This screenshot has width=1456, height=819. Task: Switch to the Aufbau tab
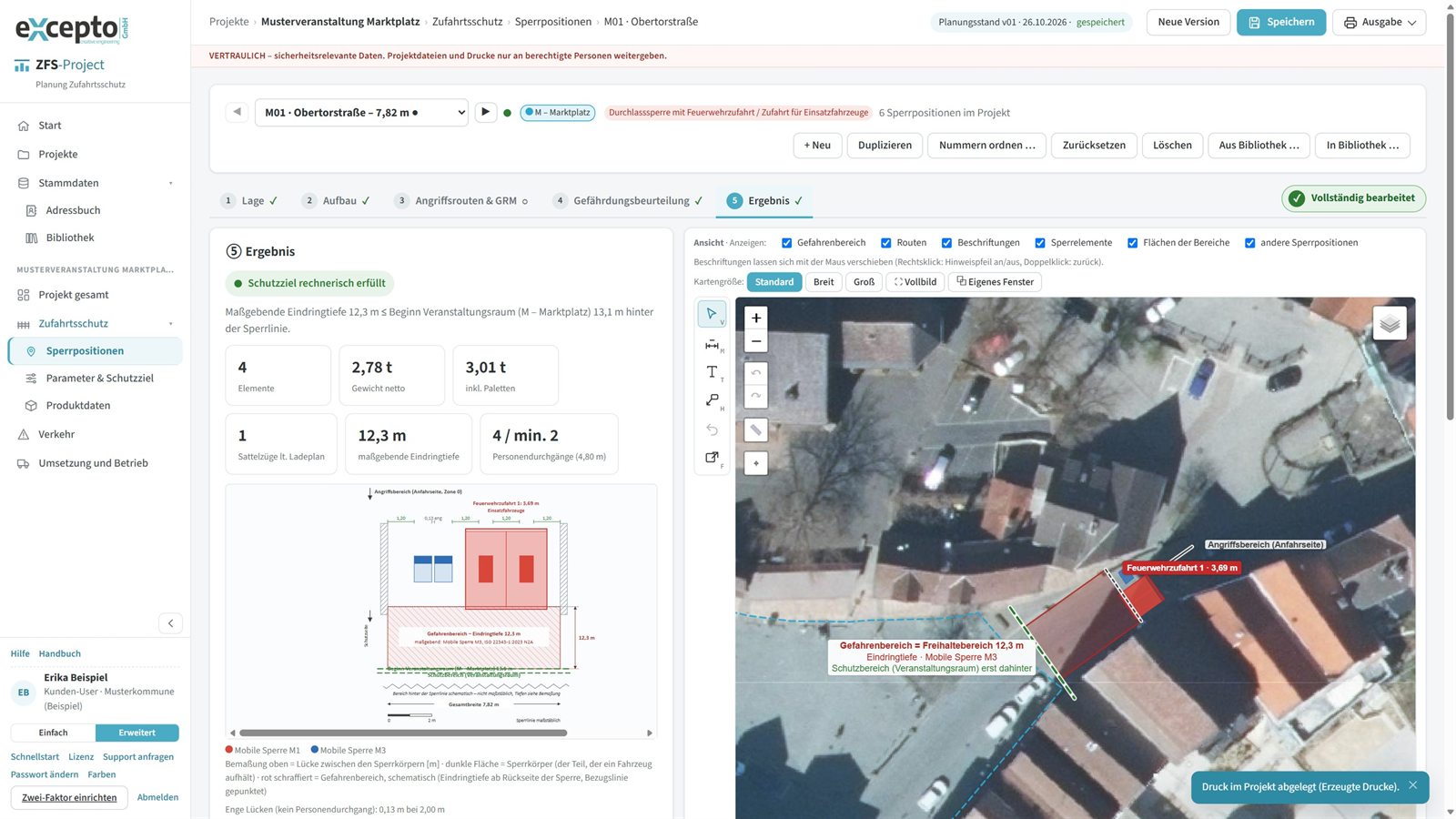click(x=337, y=201)
